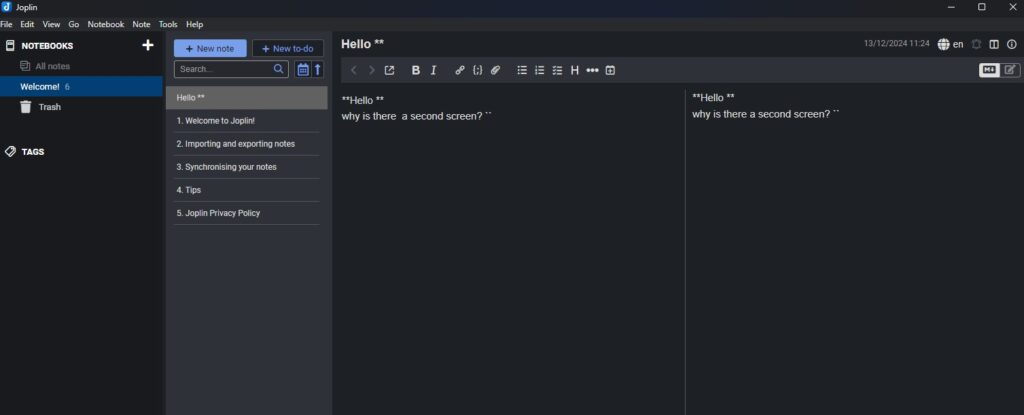Image resolution: width=1024 pixels, height=415 pixels.
Task: Open the spell checker language 'en' selector
Action: (951, 44)
